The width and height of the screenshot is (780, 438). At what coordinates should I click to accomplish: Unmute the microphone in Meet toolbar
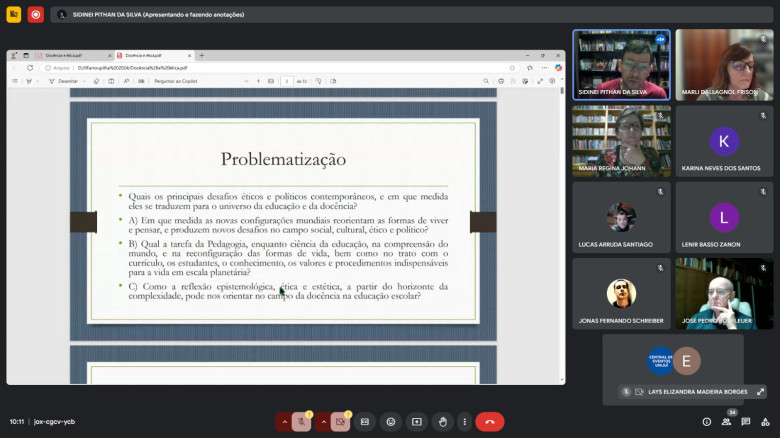301,422
